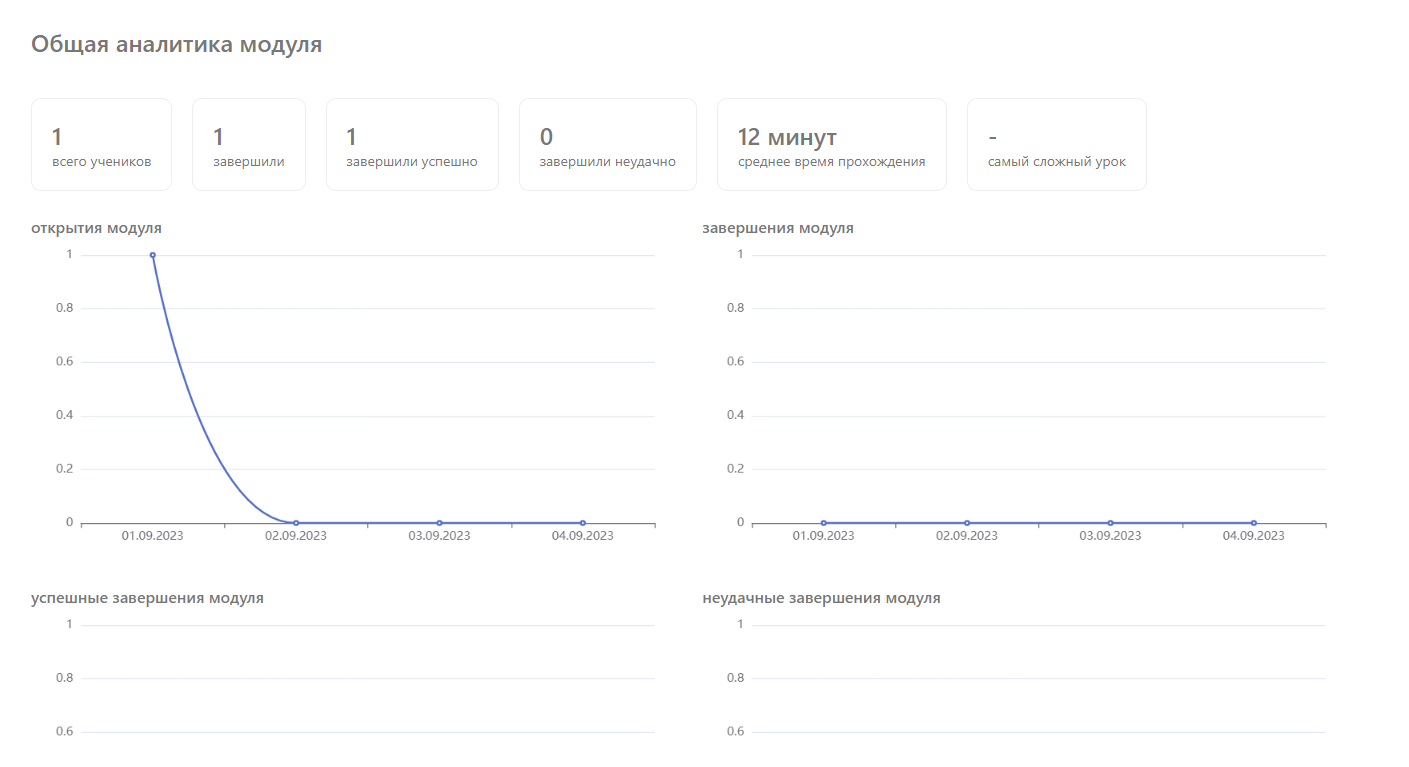
Task: Click the 0.2 axis value in завершения модуля chart
Action: [736, 468]
